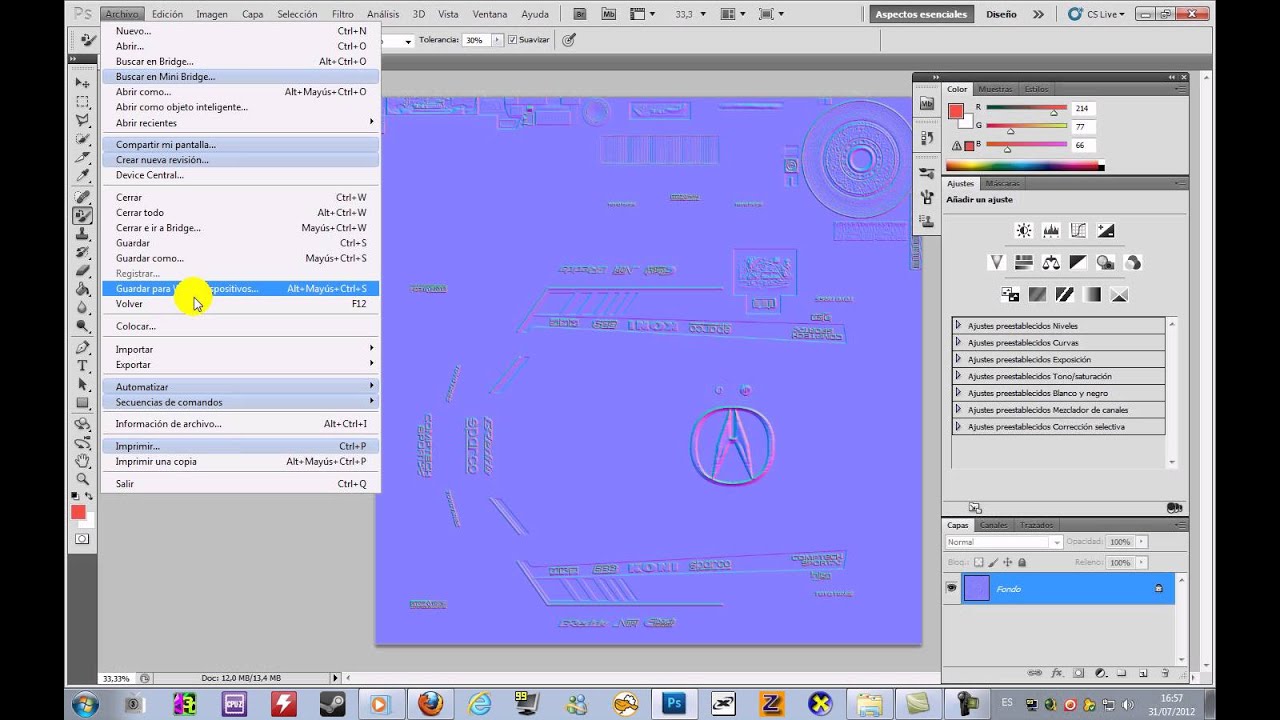Add a Threshold adjustment
The image size is (1280, 720).
tap(1065, 294)
